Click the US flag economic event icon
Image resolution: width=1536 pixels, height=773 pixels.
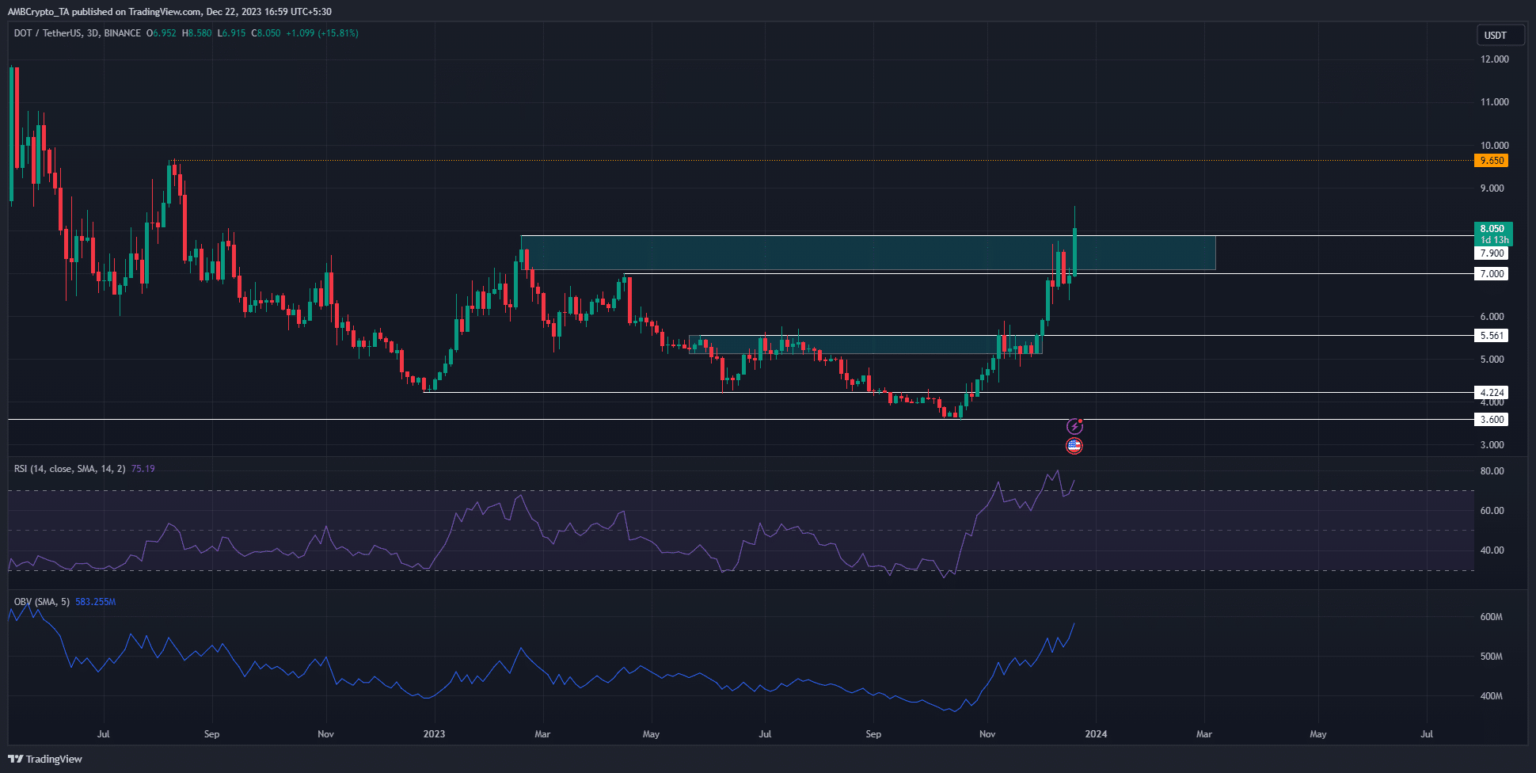tap(1074, 446)
